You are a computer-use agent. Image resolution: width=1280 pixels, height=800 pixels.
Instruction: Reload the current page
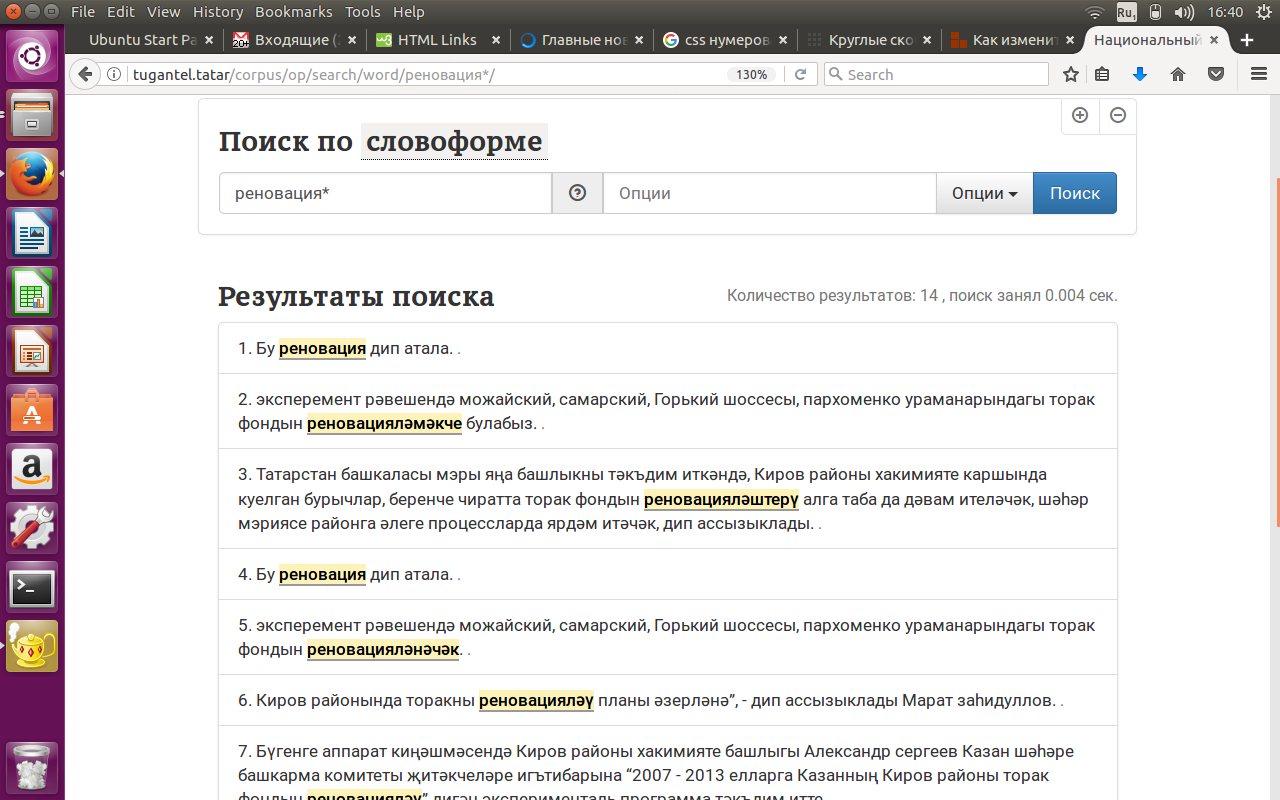coord(801,74)
